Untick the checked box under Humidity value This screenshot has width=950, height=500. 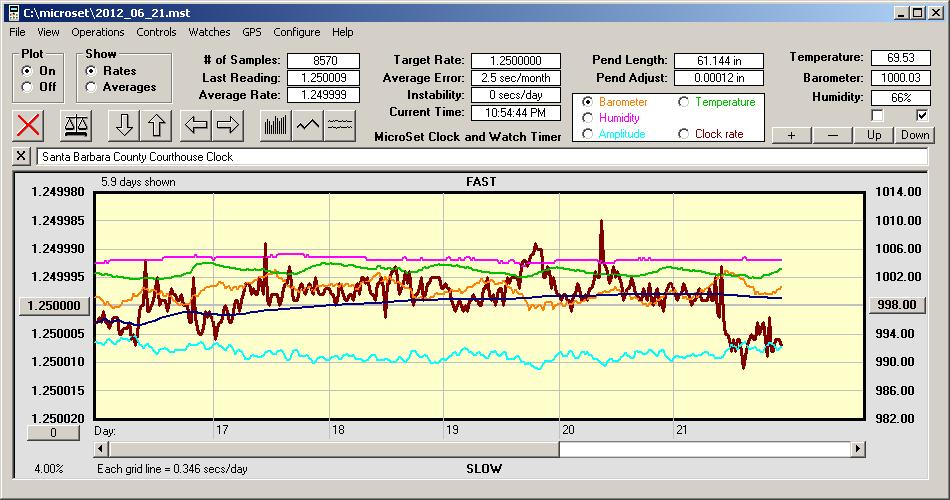(922, 115)
